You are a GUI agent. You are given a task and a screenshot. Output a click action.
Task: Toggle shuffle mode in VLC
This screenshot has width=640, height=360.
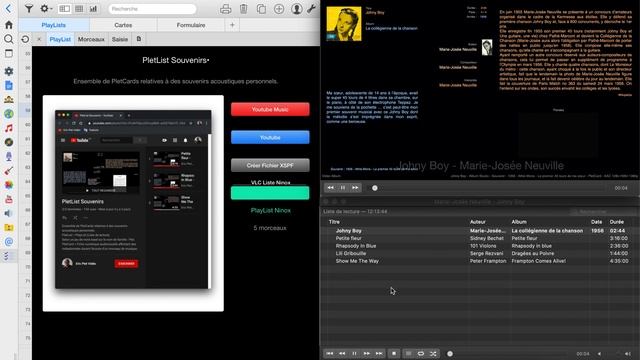[x=433, y=353]
